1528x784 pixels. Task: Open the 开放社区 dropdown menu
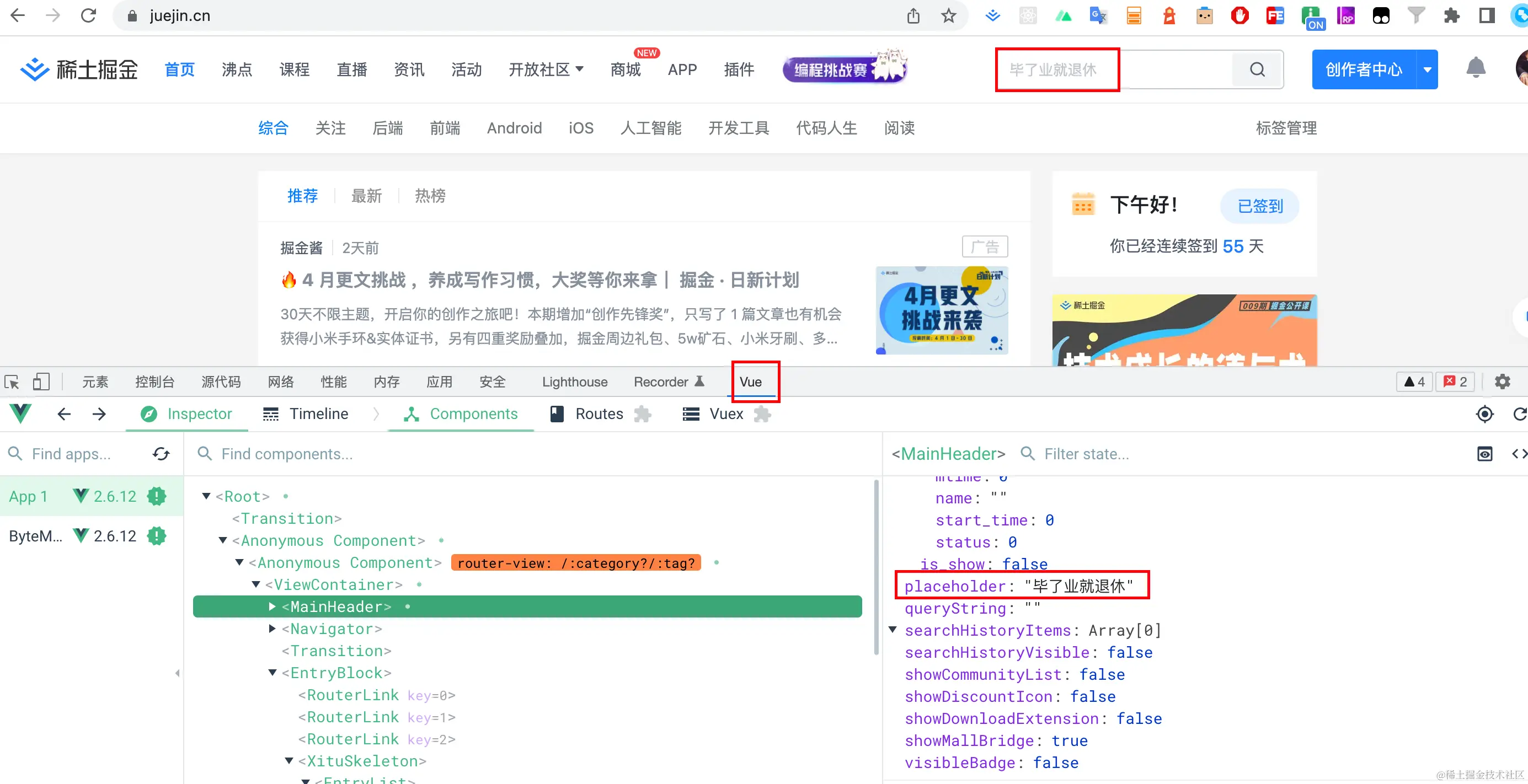tap(546, 69)
